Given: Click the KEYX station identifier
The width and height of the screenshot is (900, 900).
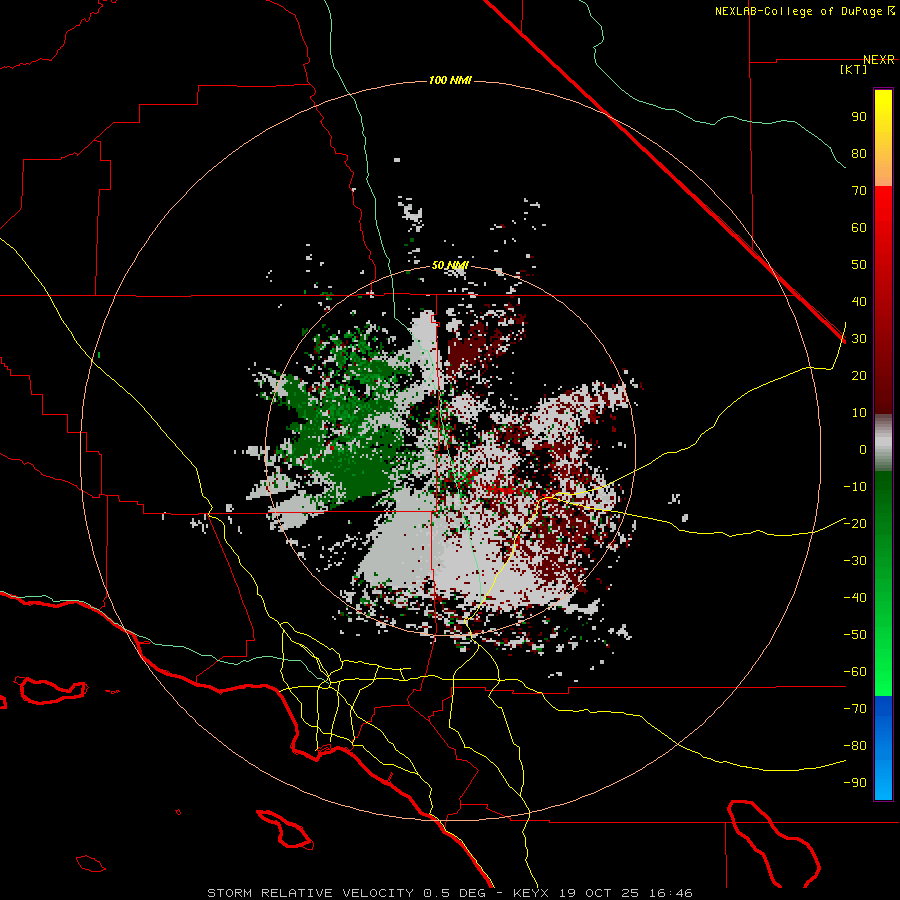Looking at the screenshot, I should coord(531,893).
